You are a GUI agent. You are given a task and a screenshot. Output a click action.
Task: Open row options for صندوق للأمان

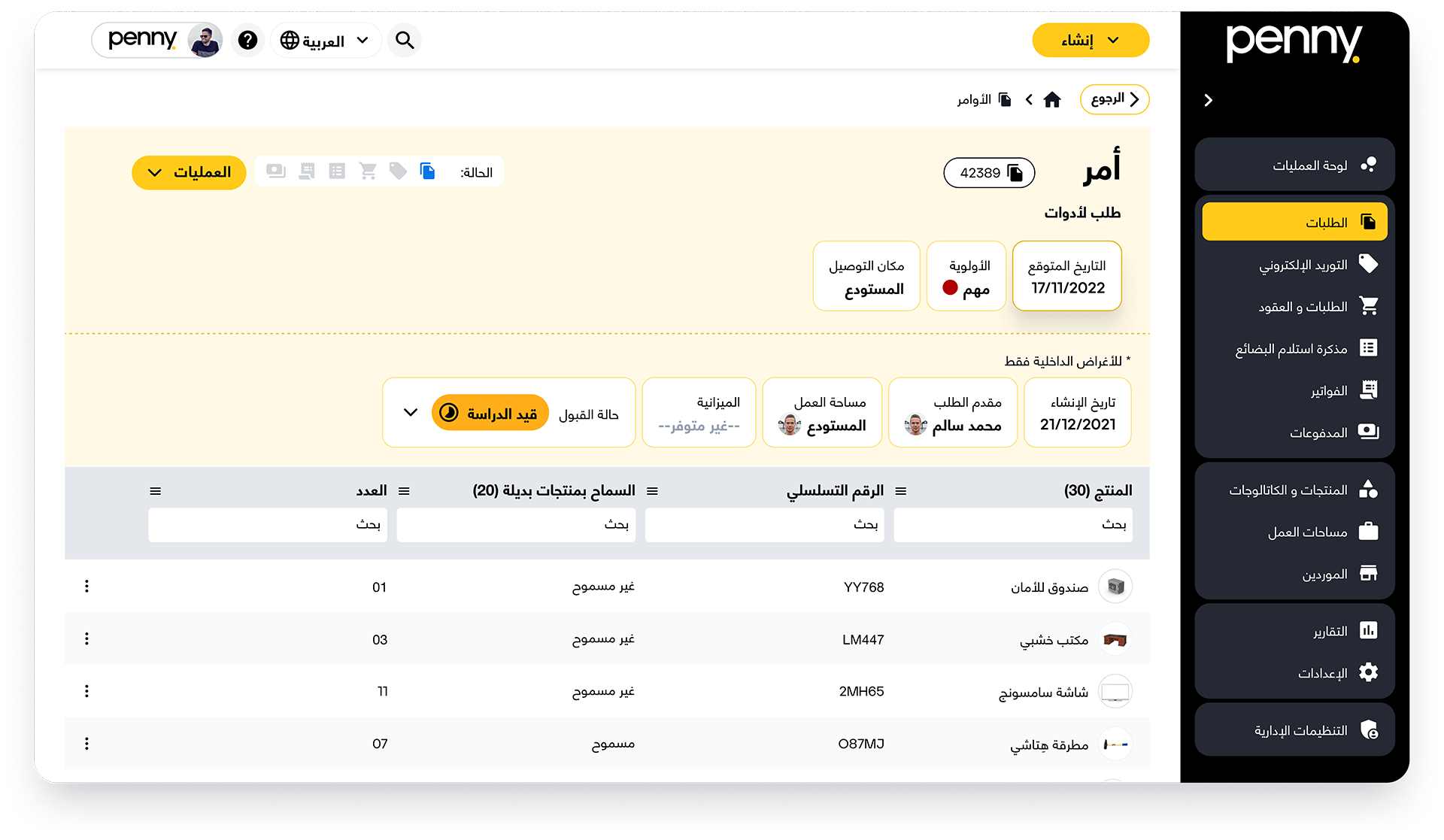click(87, 587)
